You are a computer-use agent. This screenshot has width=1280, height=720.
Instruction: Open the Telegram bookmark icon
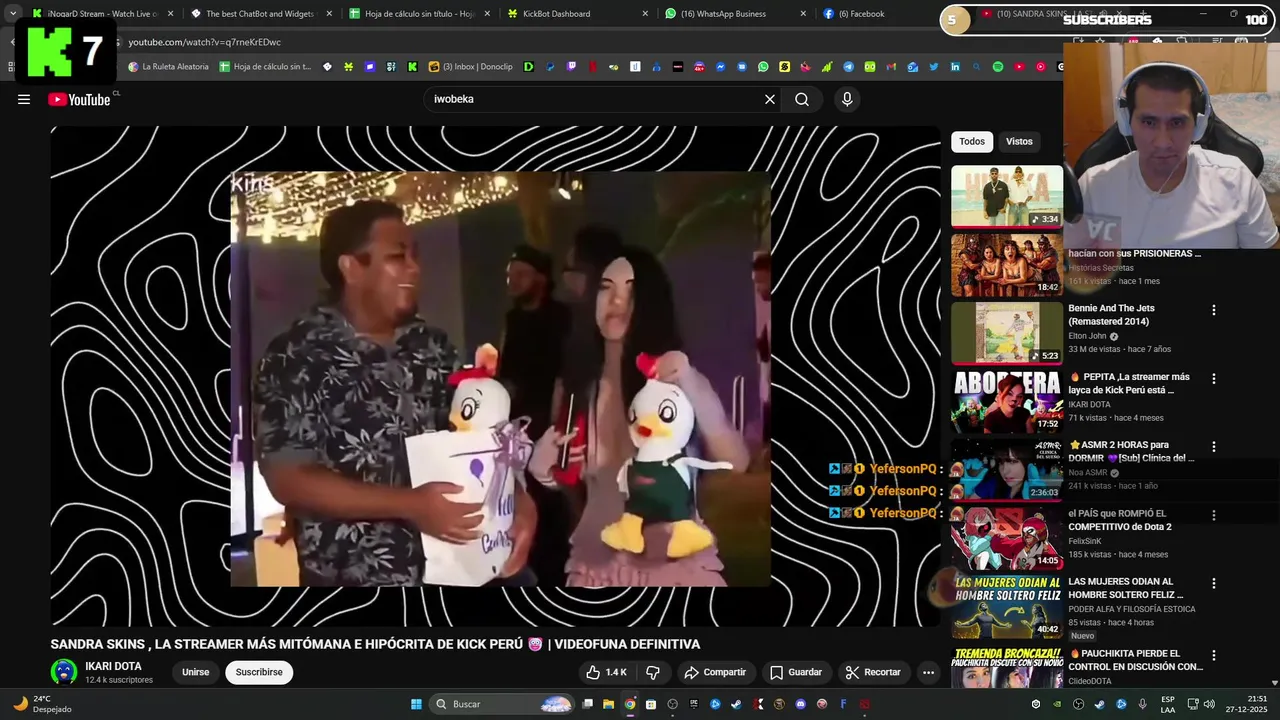tap(848, 67)
